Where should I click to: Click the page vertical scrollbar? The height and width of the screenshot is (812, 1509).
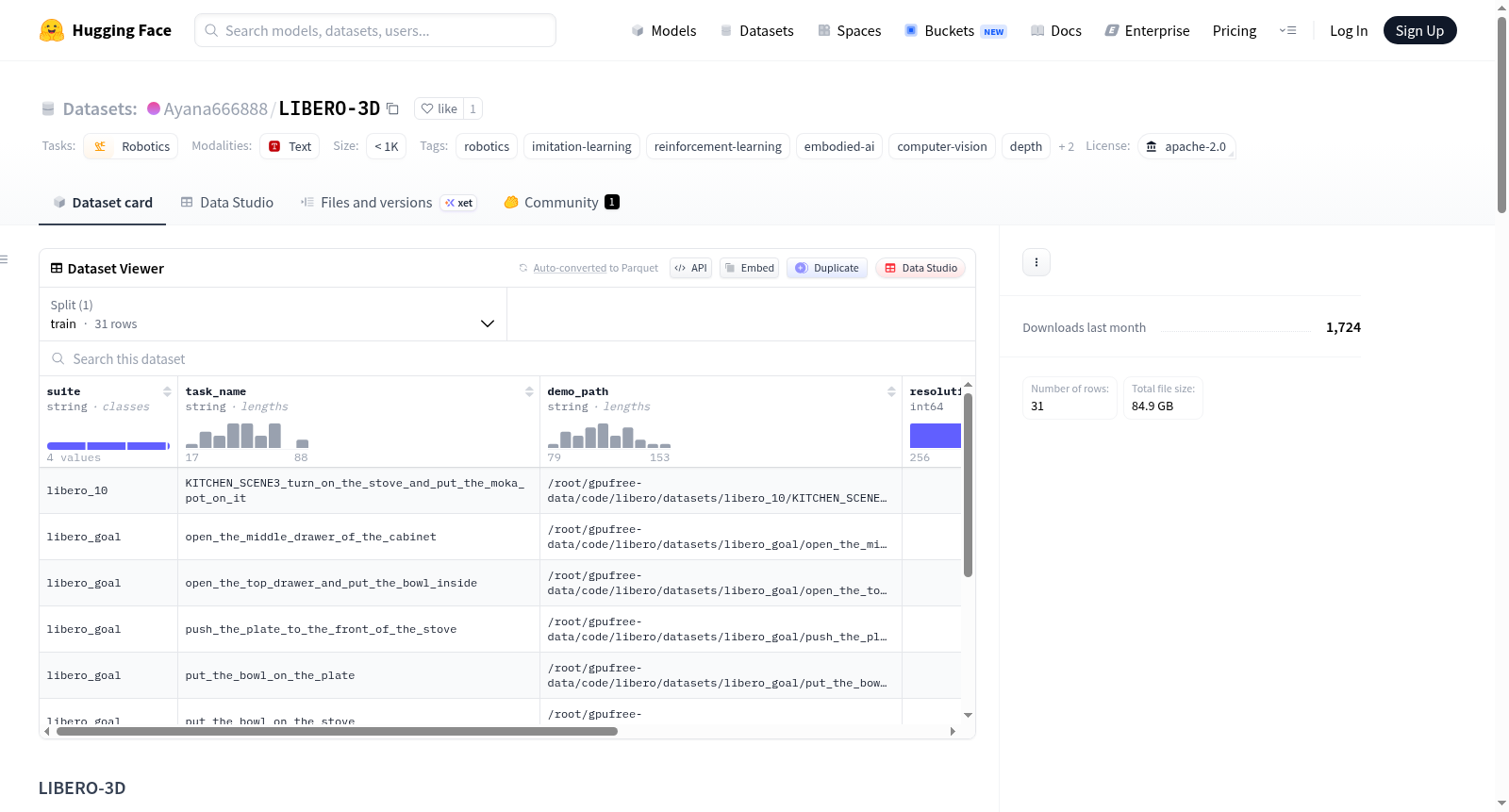1501,115
